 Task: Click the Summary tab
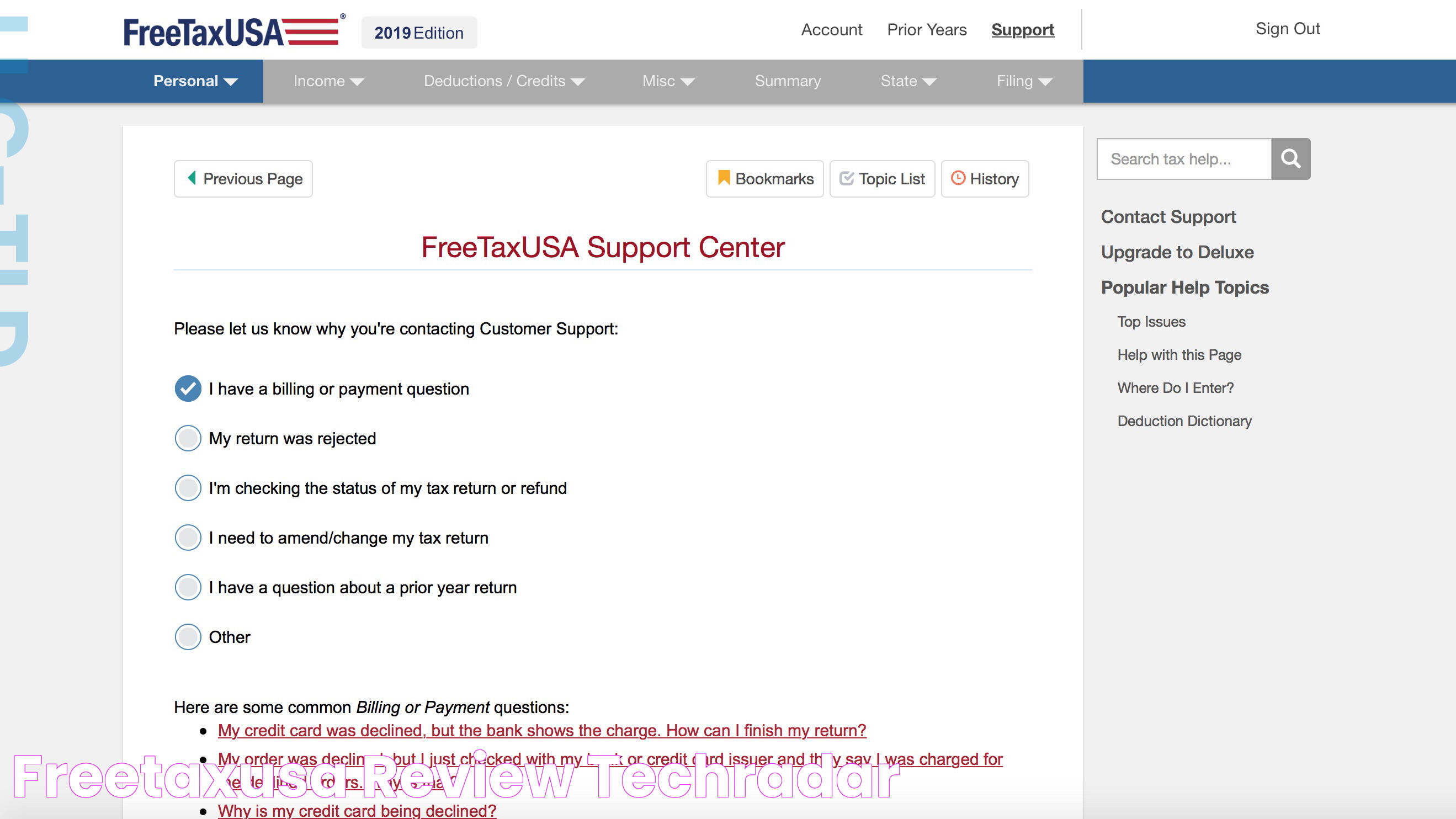787,80
